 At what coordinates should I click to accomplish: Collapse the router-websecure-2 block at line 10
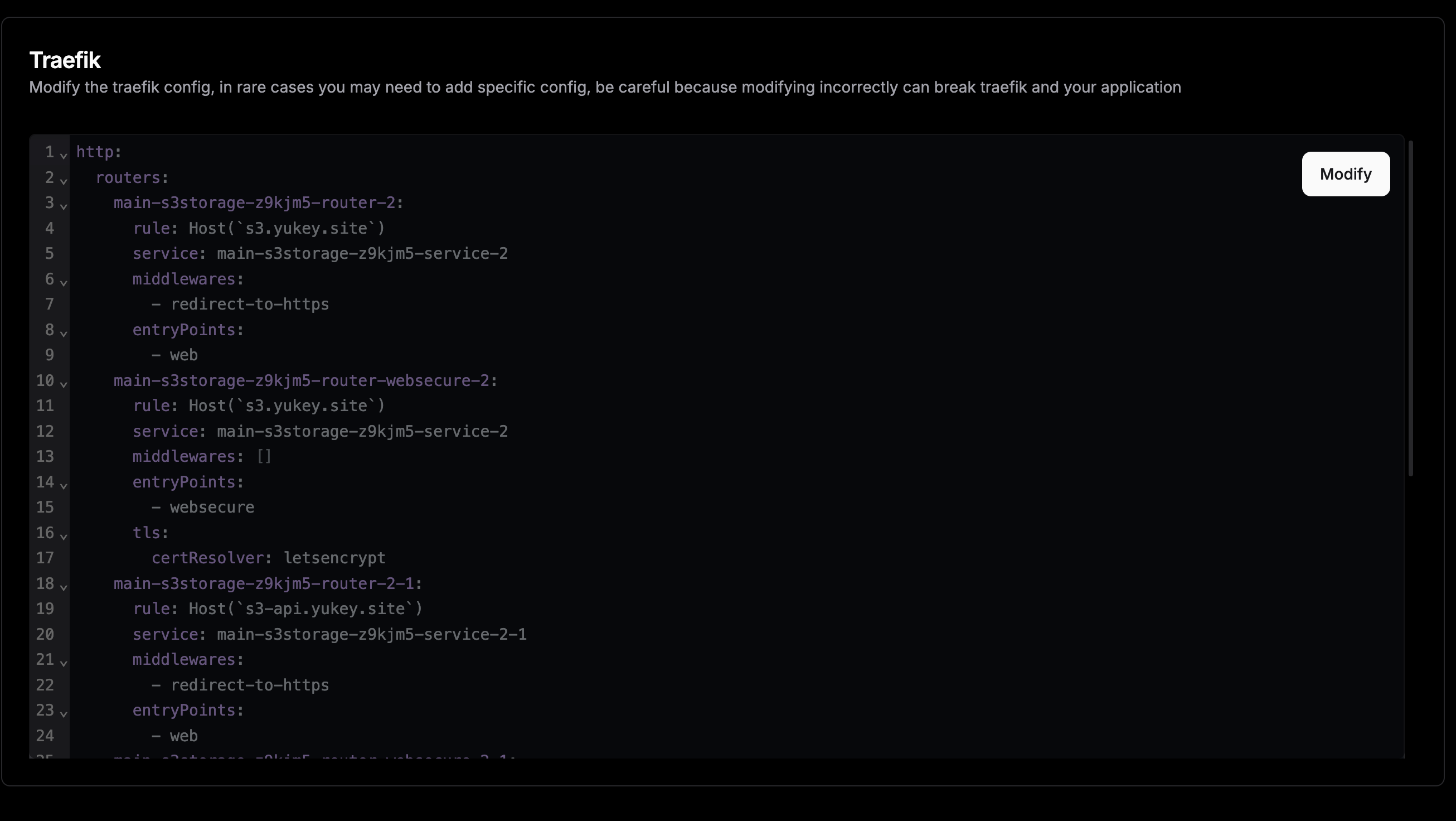(64, 384)
